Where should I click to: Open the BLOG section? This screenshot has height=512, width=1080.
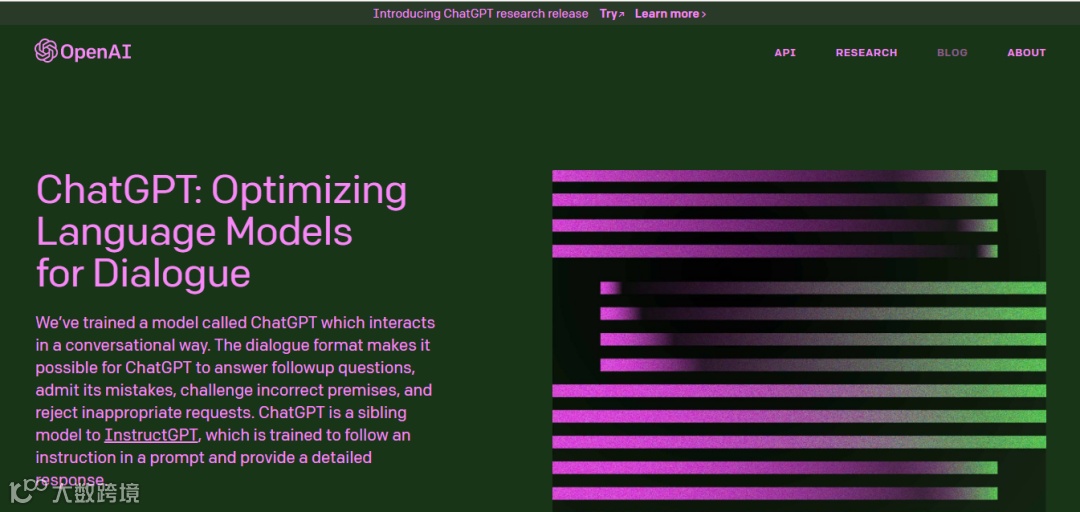[952, 52]
